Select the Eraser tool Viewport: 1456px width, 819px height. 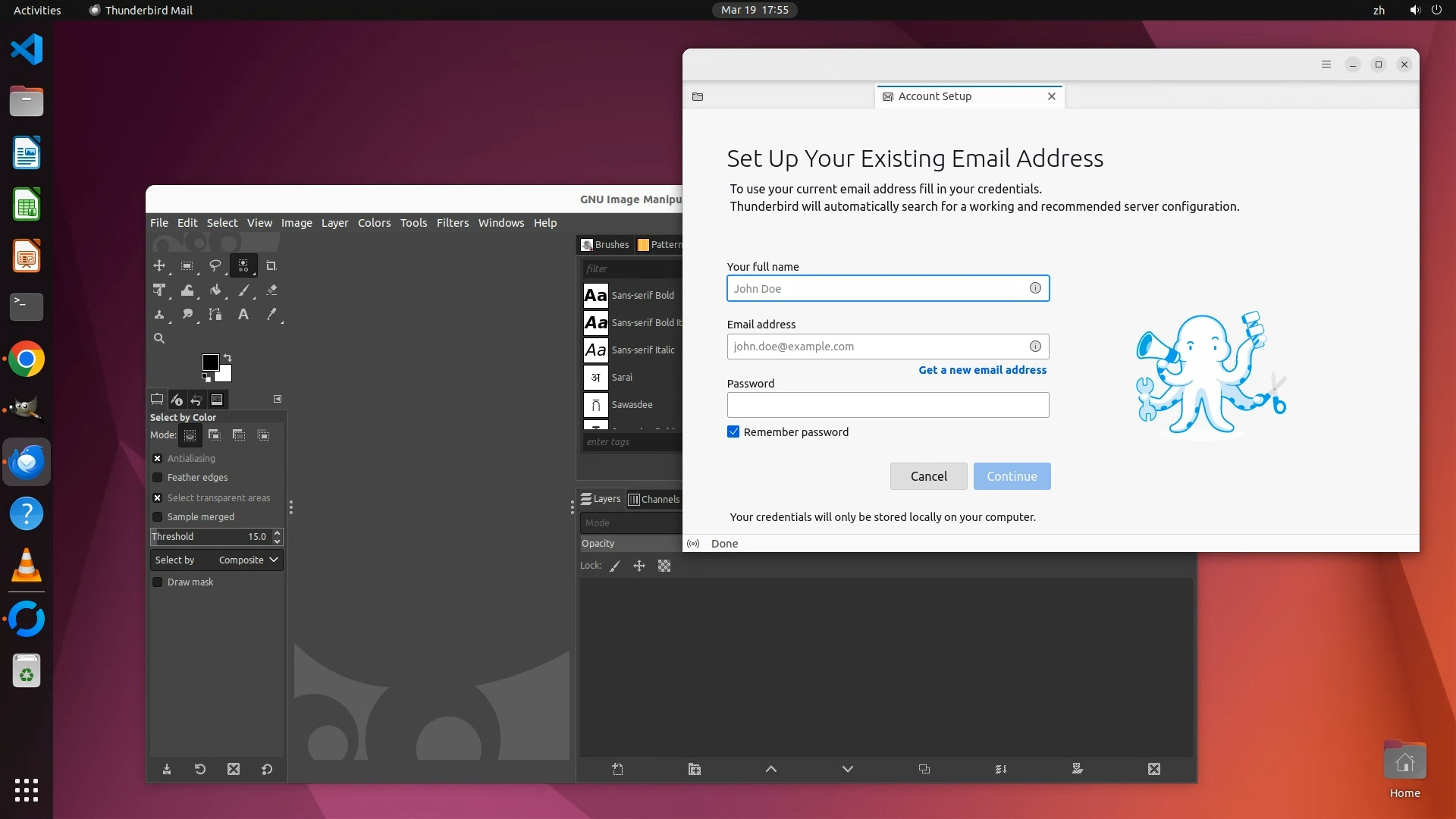pos(271,290)
